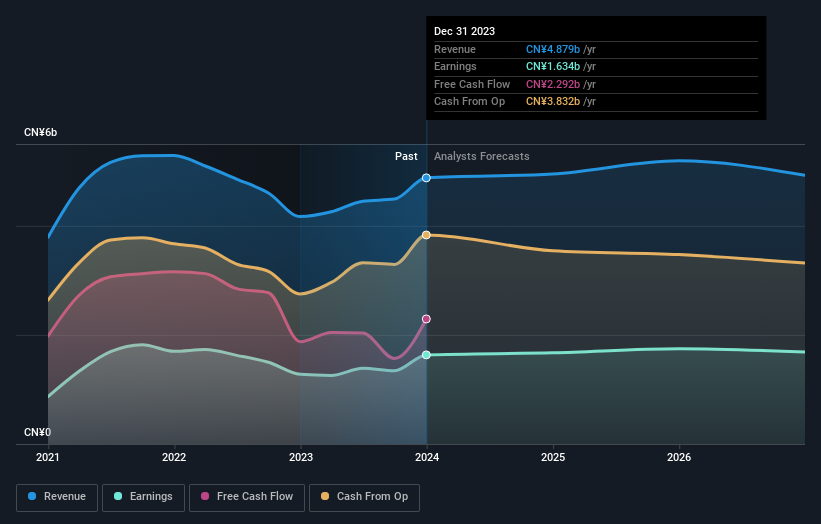Click the CN¥0 y-axis label

click(37, 432)
